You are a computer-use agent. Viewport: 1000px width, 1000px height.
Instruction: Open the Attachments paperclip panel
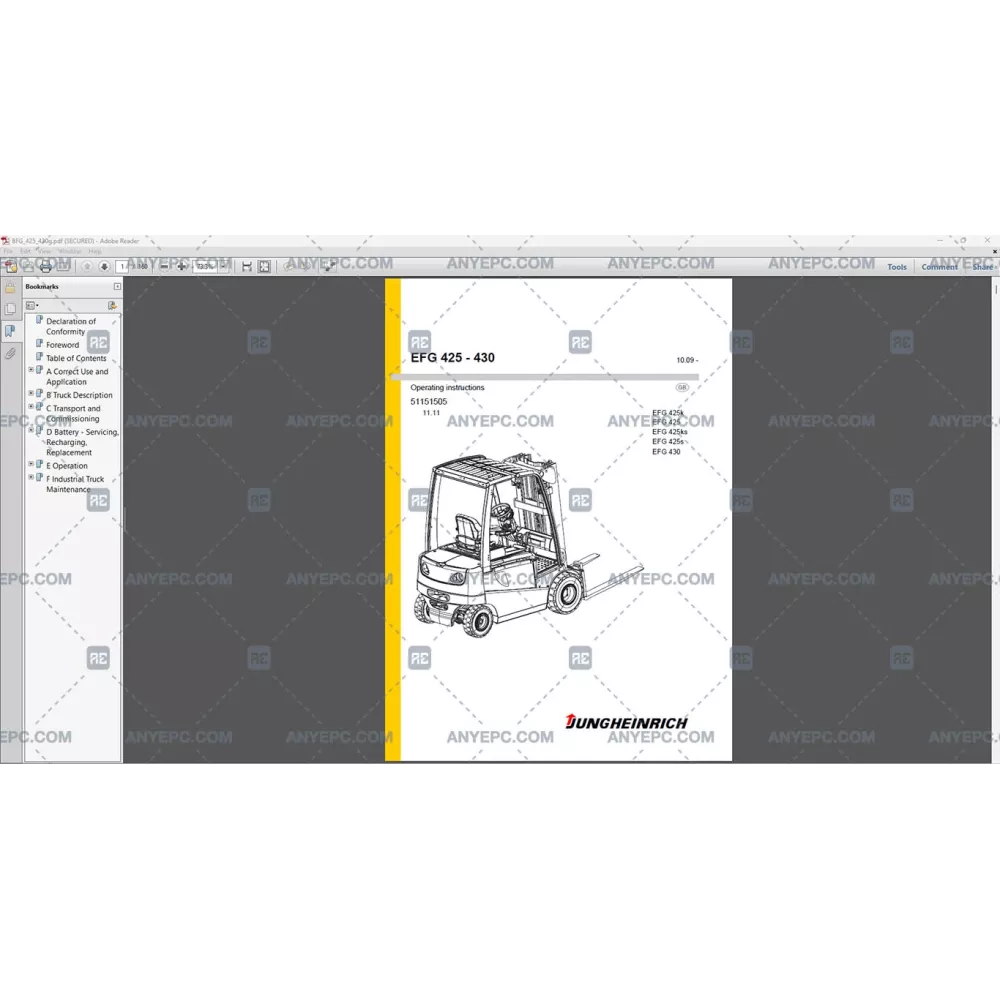tap(10, 353)
